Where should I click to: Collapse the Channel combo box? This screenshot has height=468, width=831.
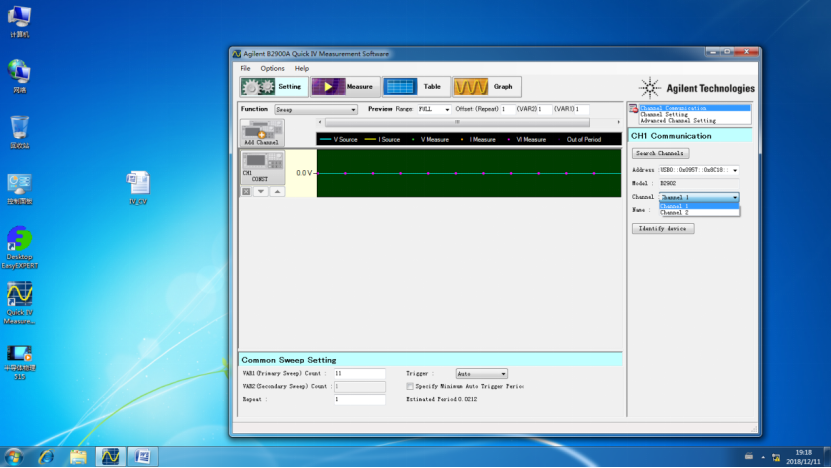pyautogui.click(x=735, y=197)
